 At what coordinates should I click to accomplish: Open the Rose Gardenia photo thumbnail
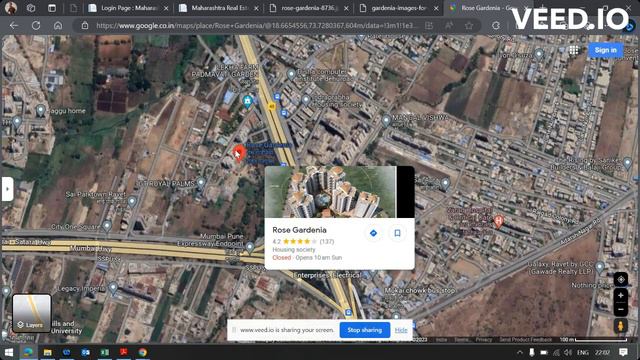339,192
